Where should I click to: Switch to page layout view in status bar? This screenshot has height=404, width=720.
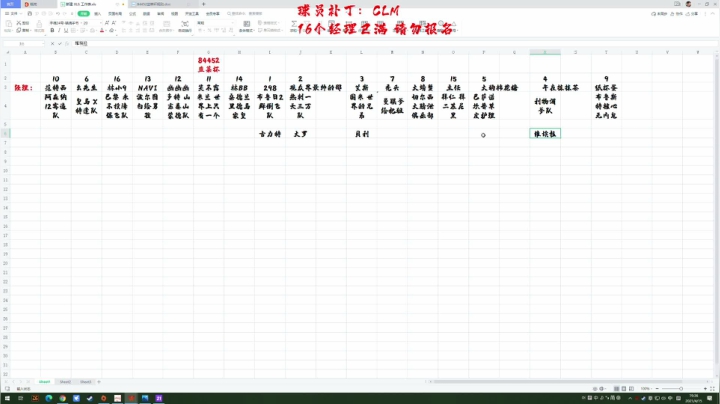pyautogui.click(x=624, y=388)
